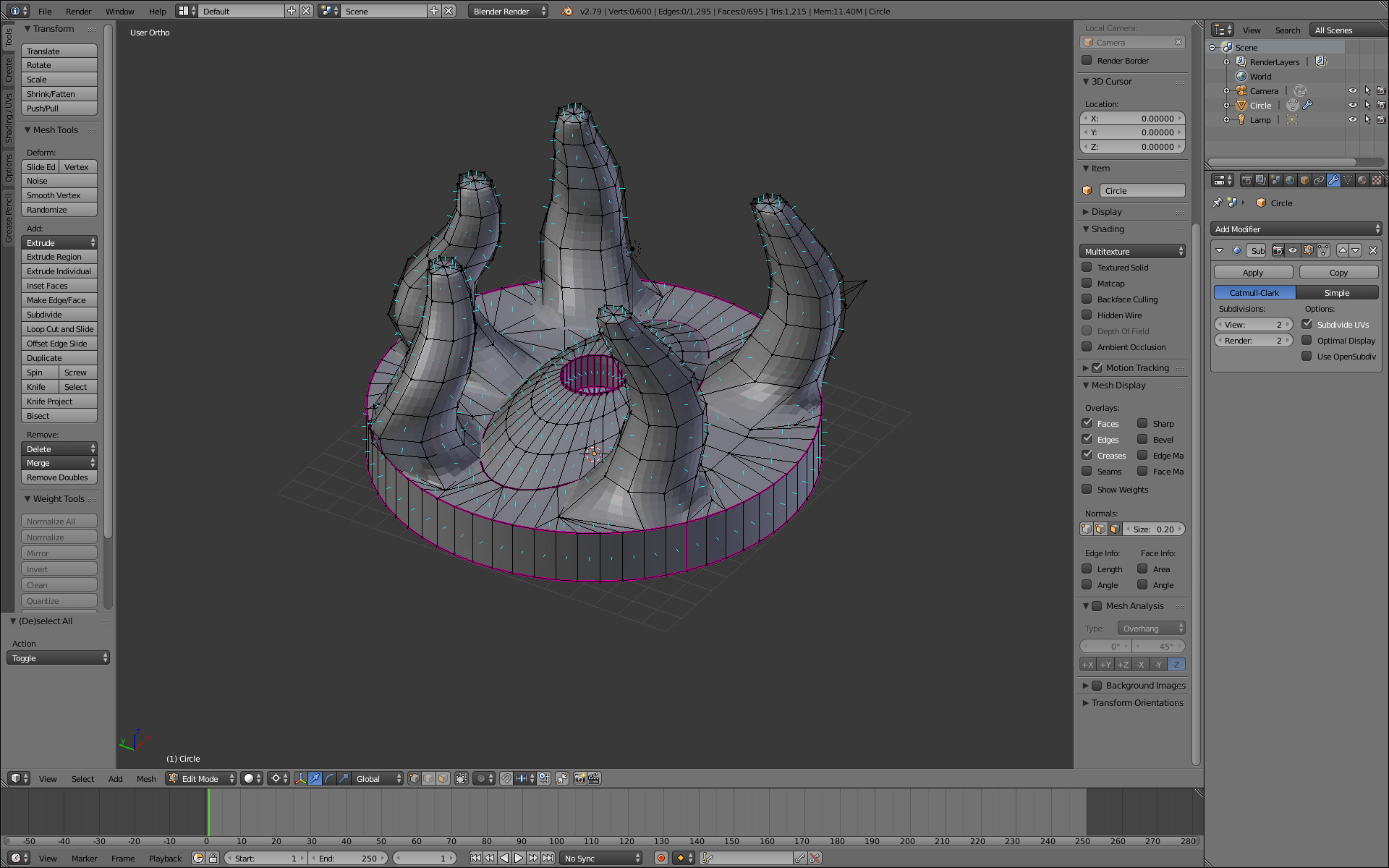Screen dimensions: 1389x868
Task: Enable the rotate manipulator arc icon
Action: 330,778
